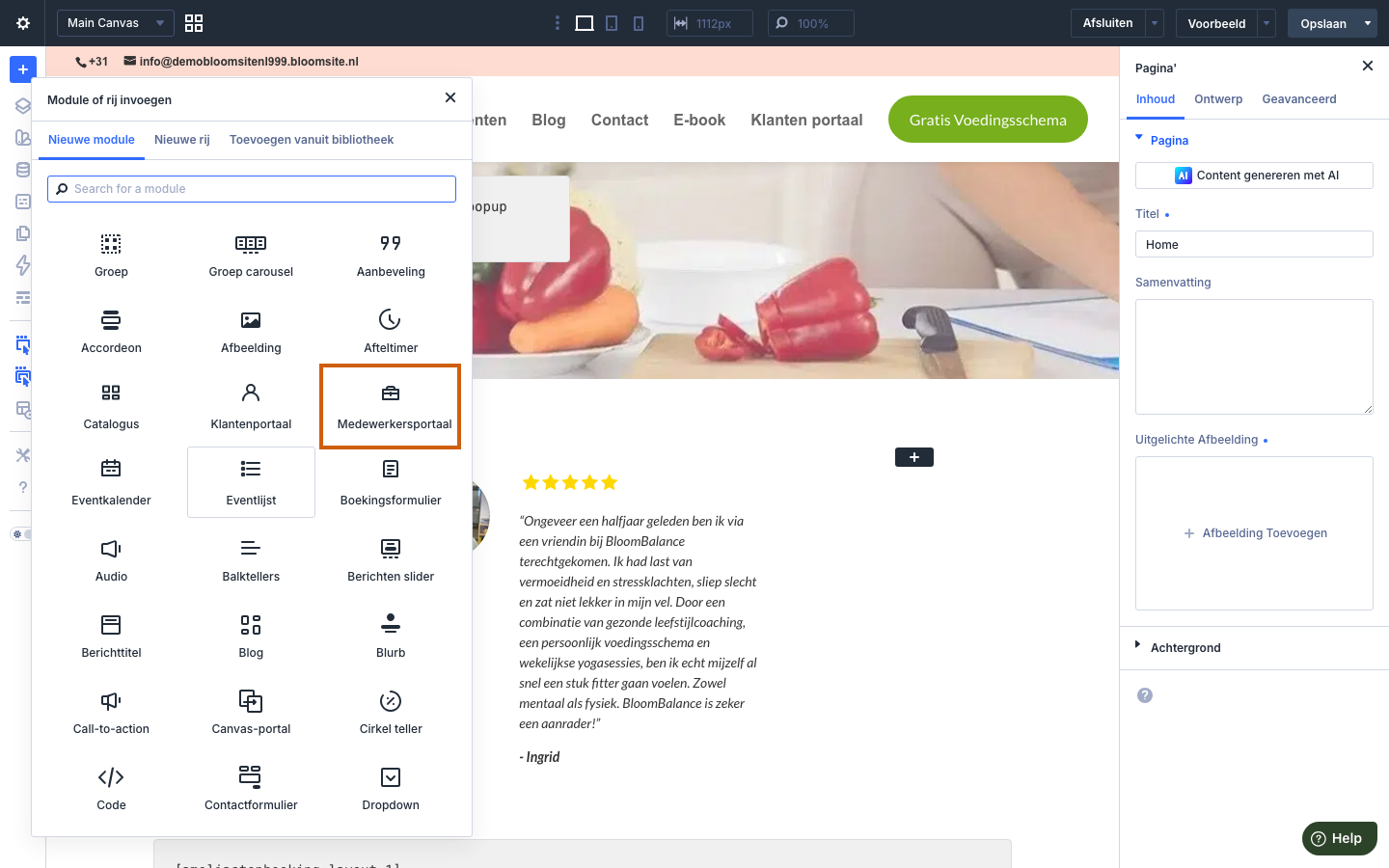This screenshot has height=868, width=1389.
Task: Add the Dropdown module
Action: coord(391,788)
